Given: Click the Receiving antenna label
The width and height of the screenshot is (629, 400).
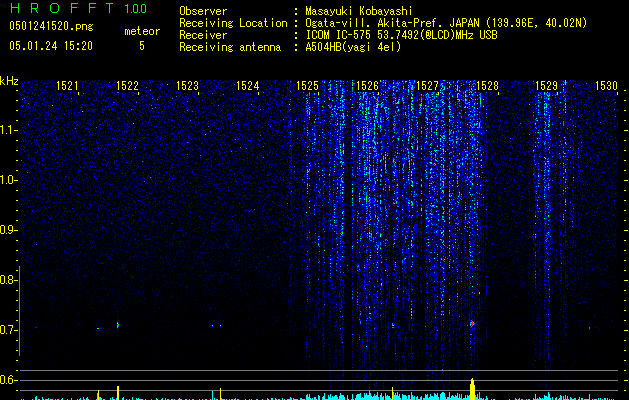Looking at the screenshot, I should pos(230,47).
